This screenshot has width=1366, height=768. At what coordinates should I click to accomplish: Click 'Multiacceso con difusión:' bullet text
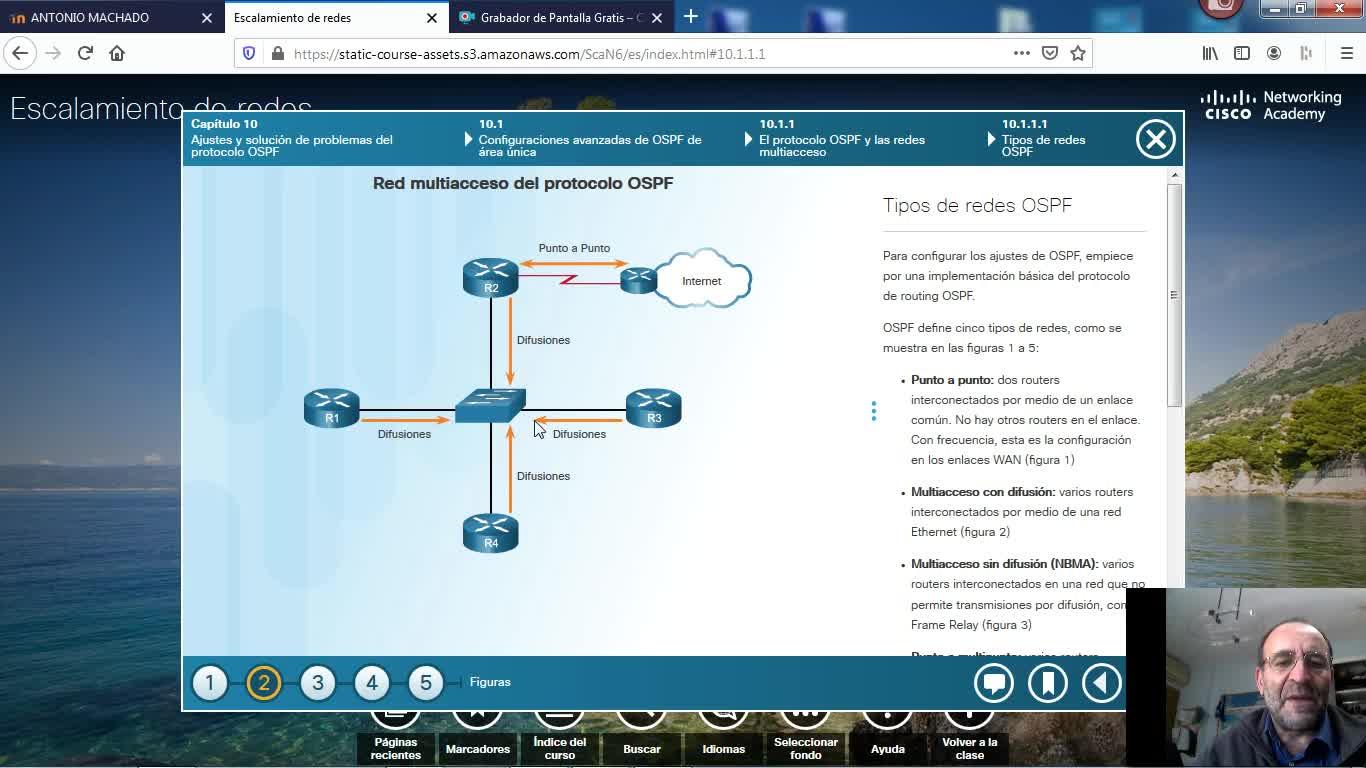[x=983, y=492]
